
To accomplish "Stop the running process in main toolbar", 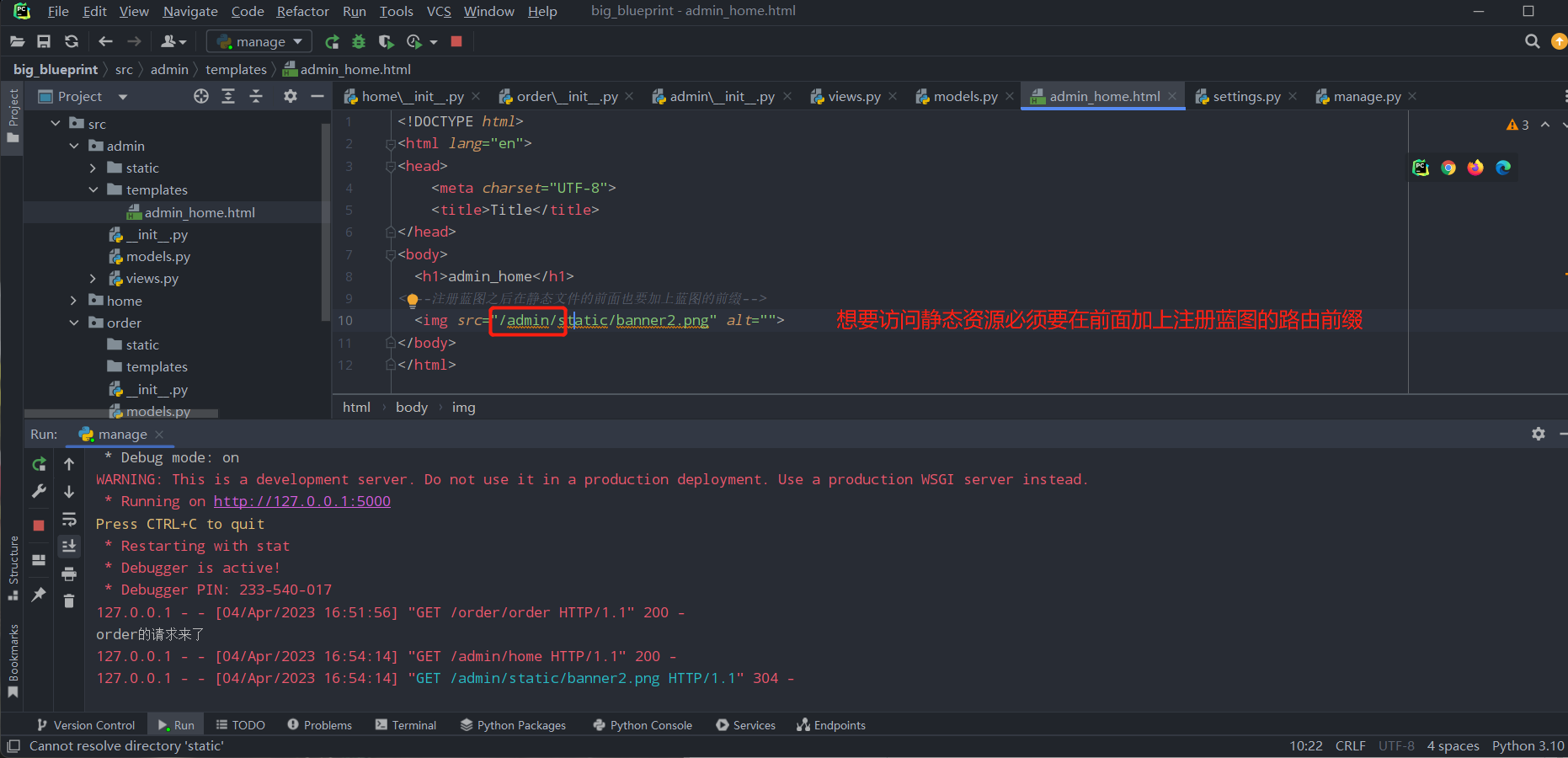I will (456, 41).
